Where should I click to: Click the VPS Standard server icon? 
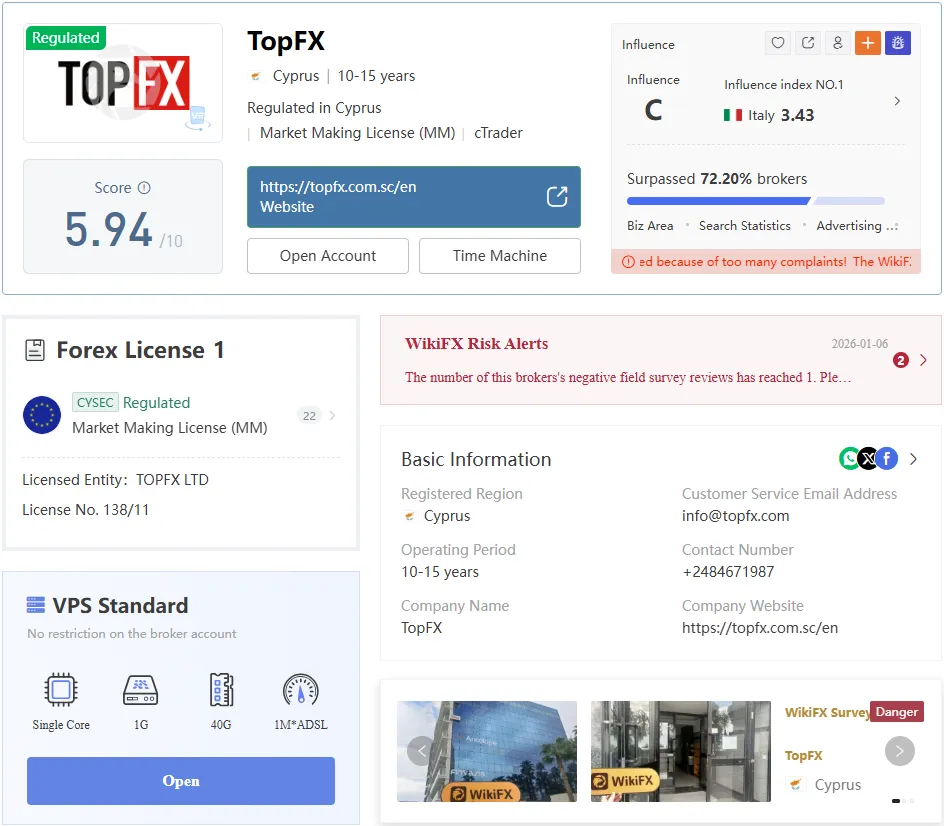(x=36, y=605)
